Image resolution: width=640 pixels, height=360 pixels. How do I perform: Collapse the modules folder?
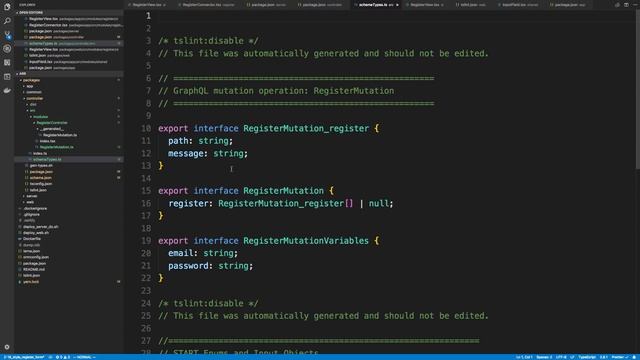pyautogui.click(x=39, y=117)
